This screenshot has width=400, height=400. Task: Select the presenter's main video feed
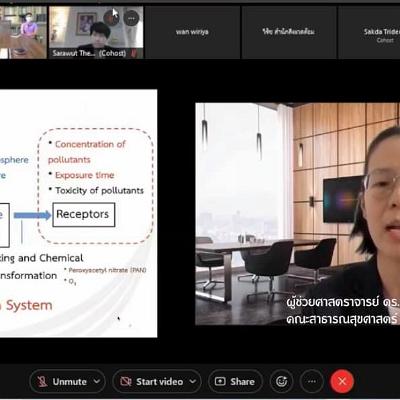point(298,214)
